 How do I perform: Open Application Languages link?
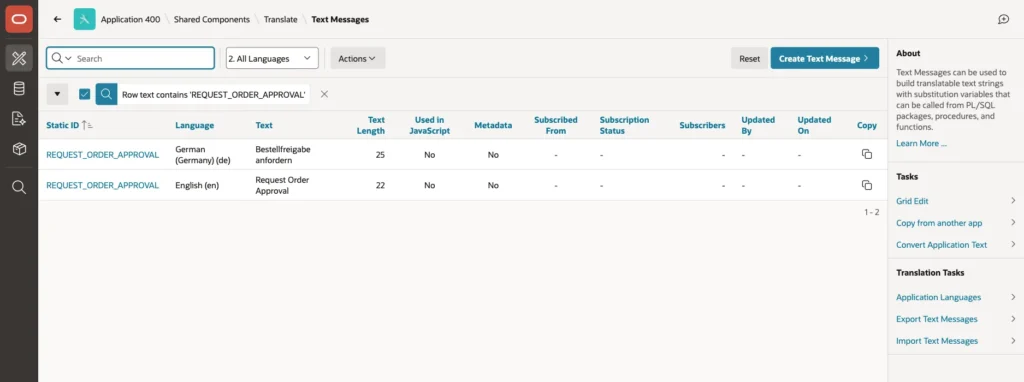[x=938, y=297]
